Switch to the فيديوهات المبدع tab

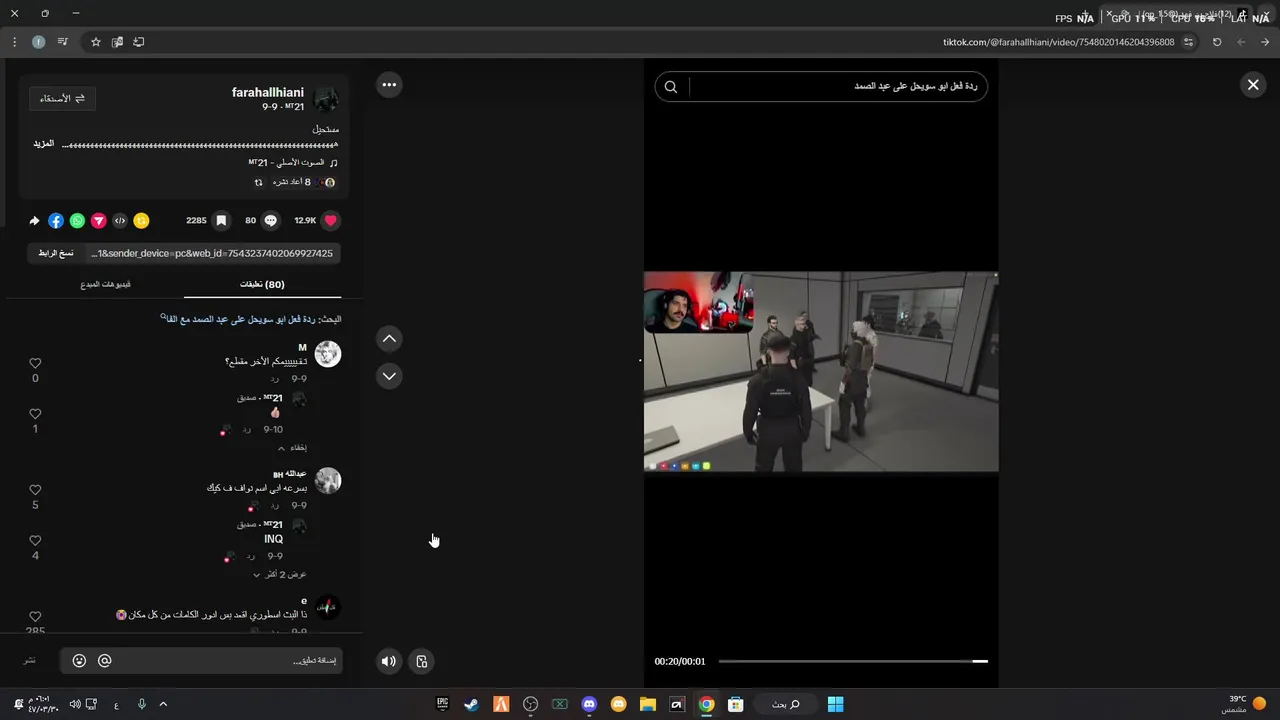[x=106, y=285]
